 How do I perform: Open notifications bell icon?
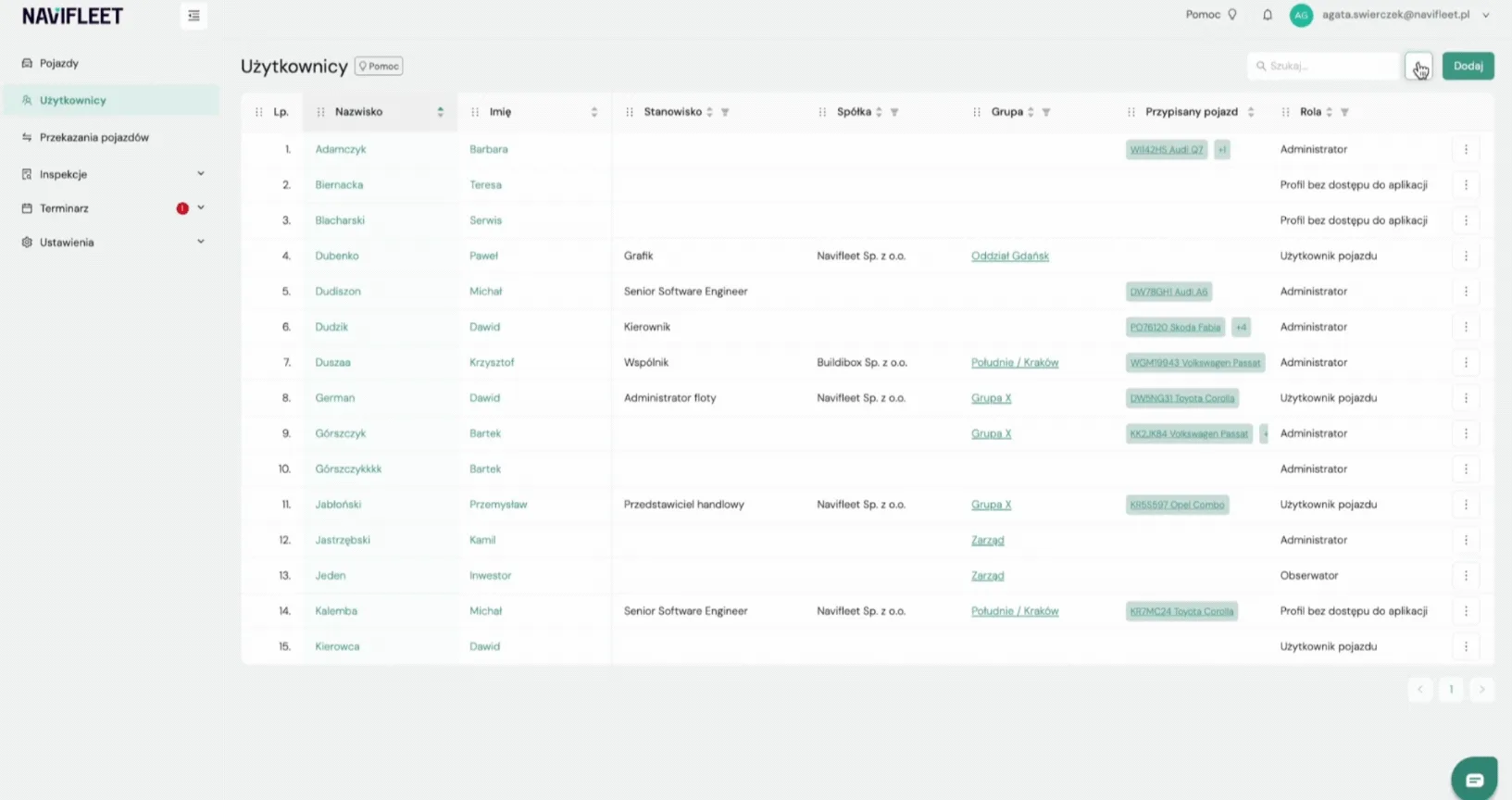(x=1268, y=15)
